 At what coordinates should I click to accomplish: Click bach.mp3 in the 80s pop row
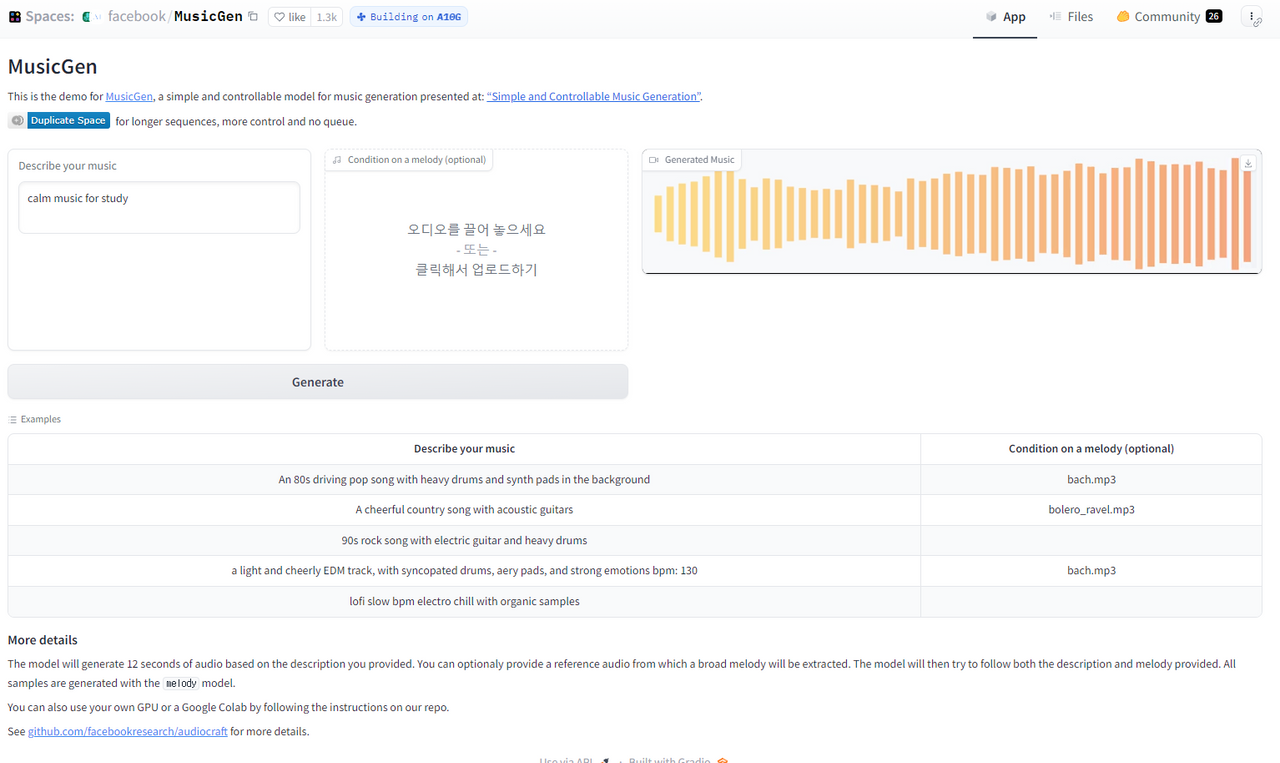click(1091, 480)
